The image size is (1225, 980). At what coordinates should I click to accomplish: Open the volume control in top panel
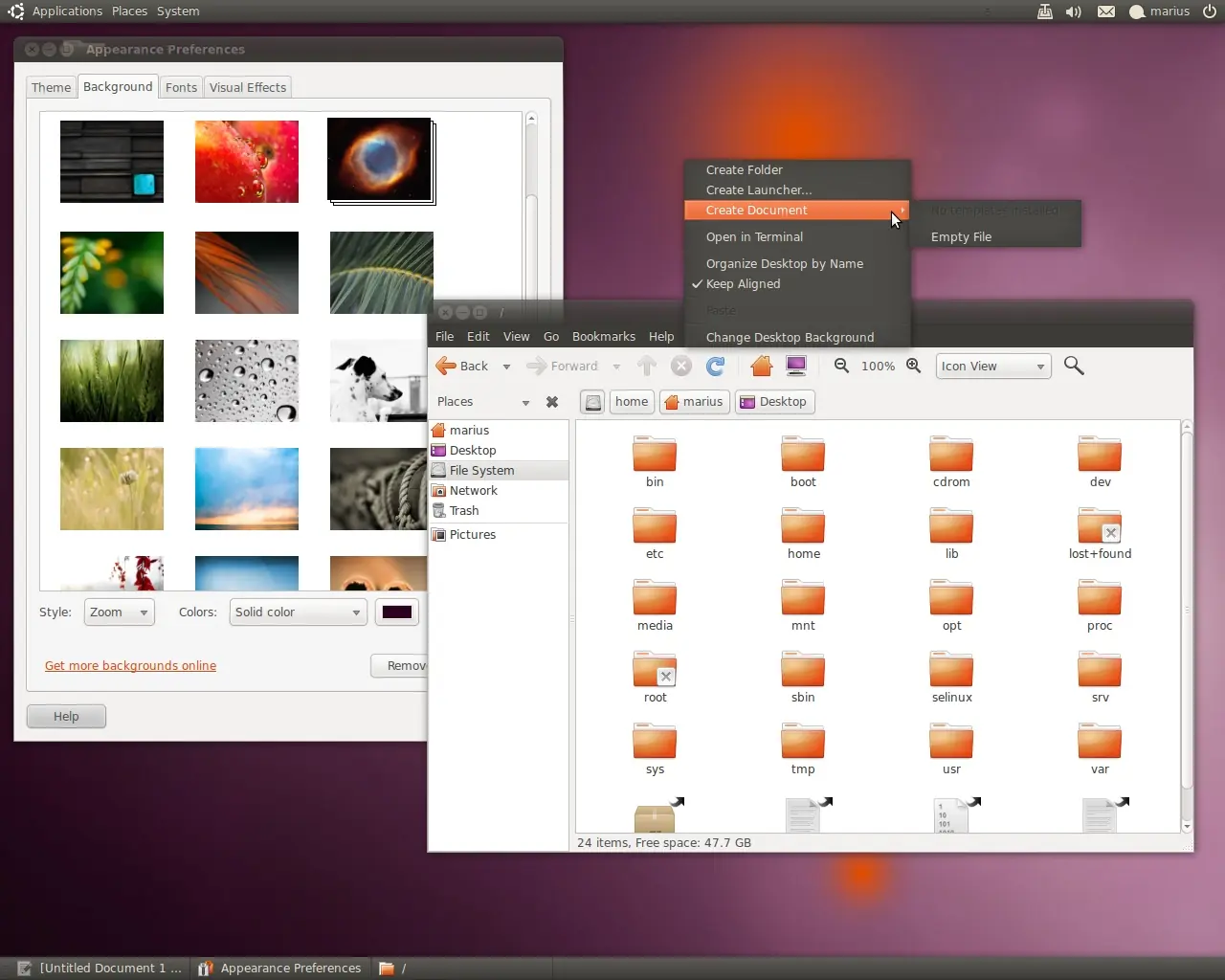(x=1074, y=11)
